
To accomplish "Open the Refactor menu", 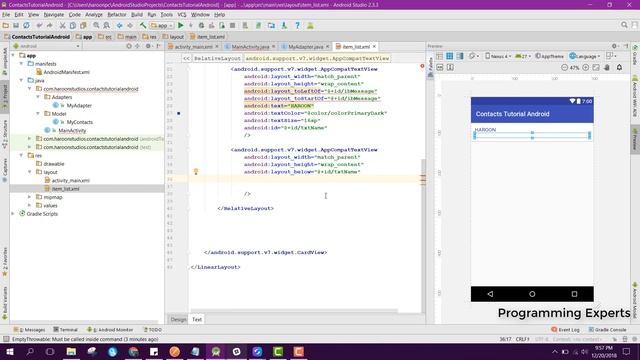I will pos(117,15).
